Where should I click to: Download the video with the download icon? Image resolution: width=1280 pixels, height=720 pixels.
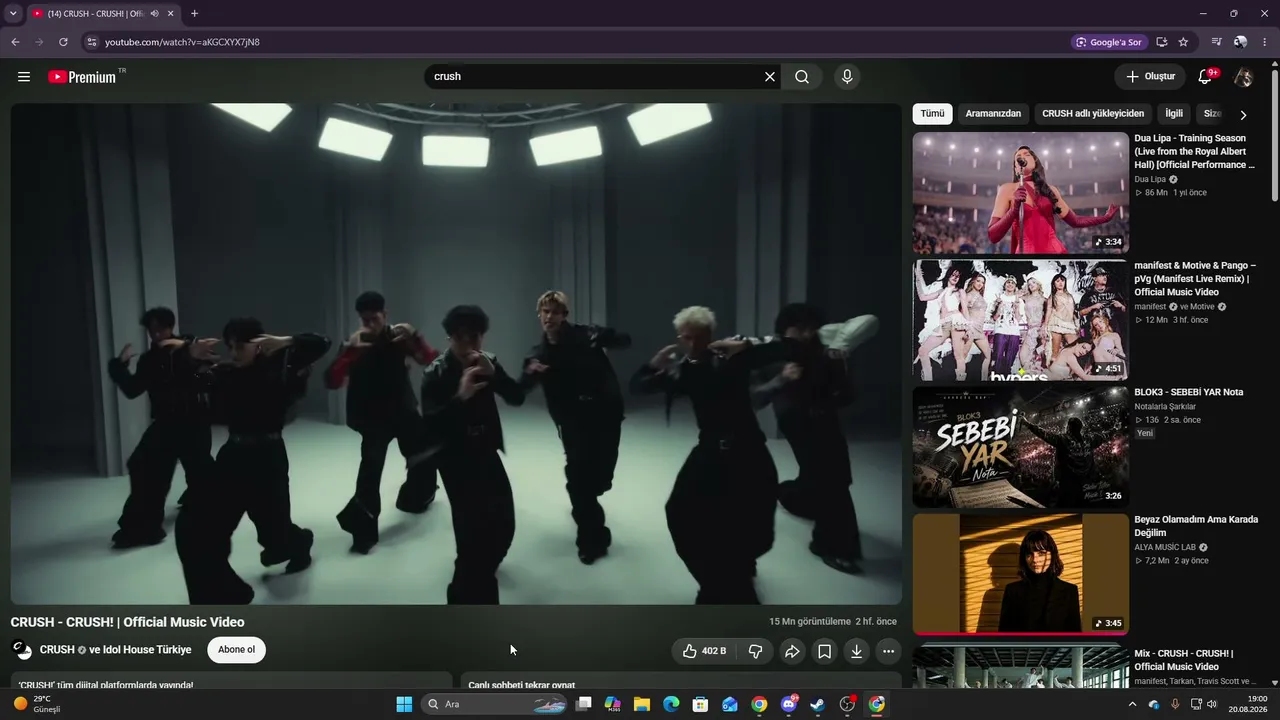pos(856,651)
